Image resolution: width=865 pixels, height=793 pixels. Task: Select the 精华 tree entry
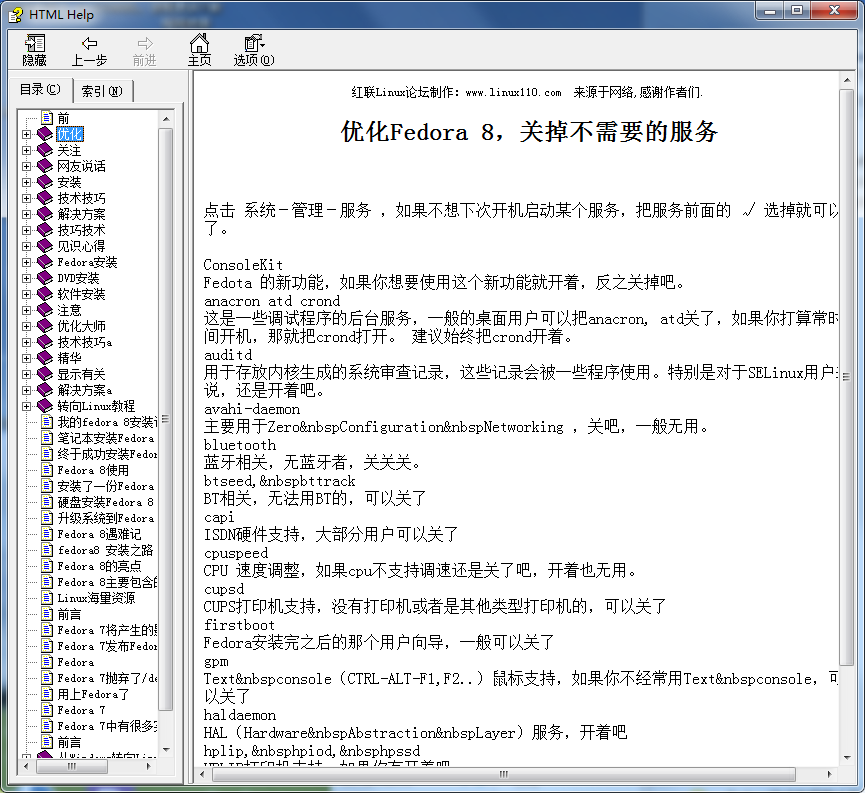click(x=69, y=358)
